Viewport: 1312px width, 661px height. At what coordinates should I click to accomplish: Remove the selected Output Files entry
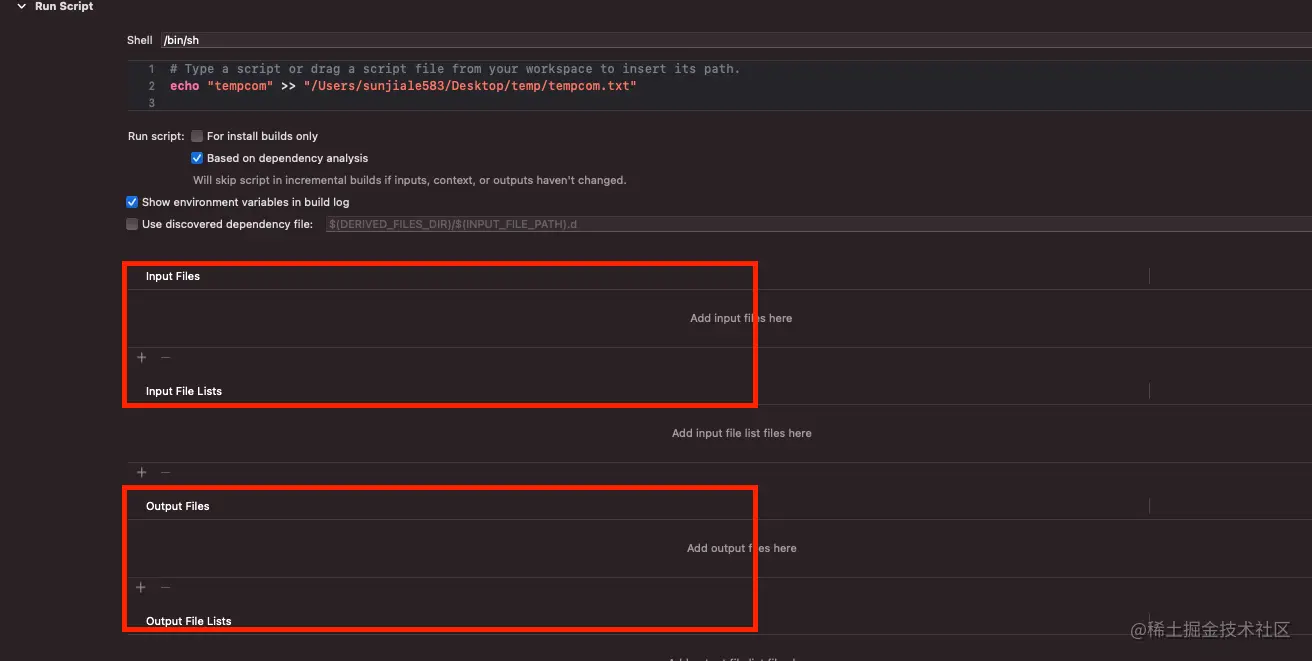(164, 587)
